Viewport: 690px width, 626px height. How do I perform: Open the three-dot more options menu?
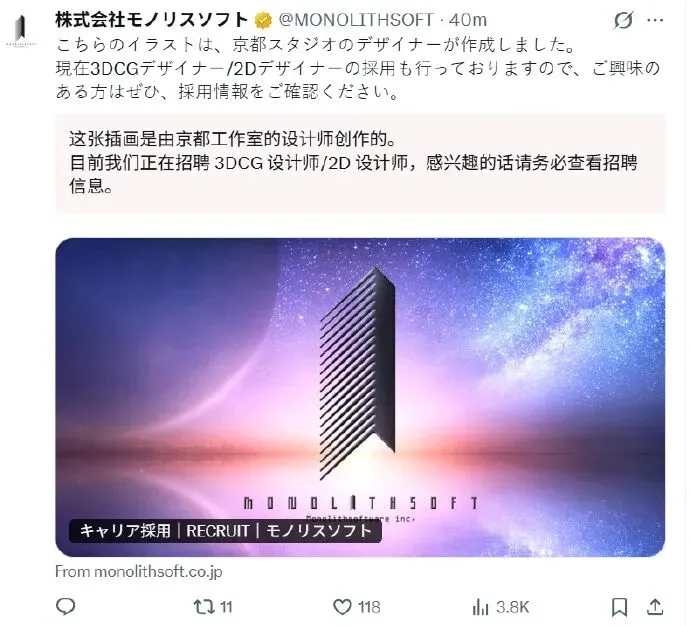click(656, 20)
